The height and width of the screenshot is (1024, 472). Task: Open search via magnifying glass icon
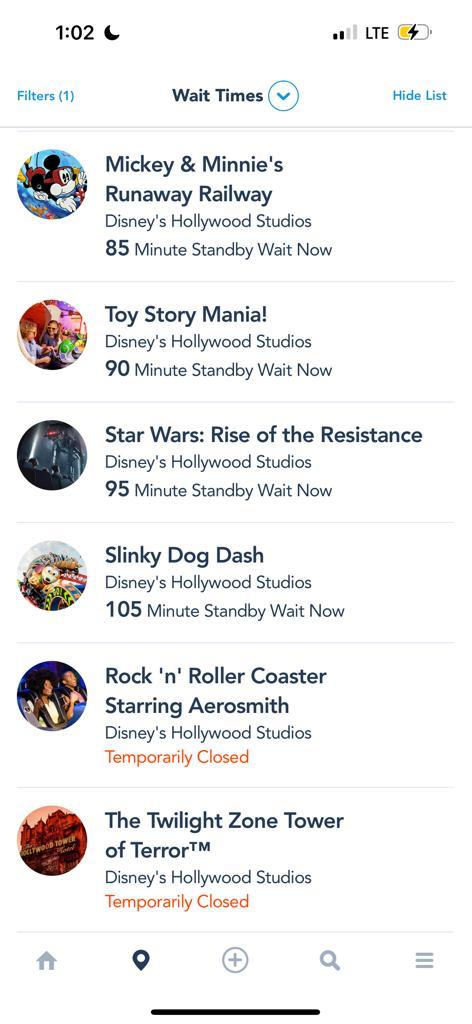click(330, 961)
